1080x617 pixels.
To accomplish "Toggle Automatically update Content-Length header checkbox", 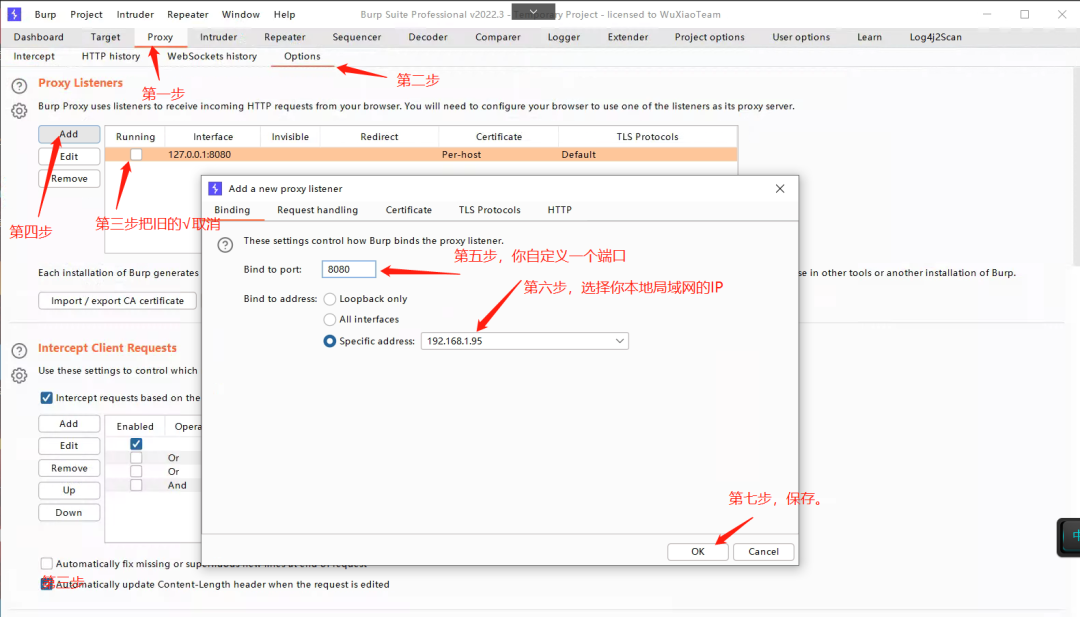I will click(x=46, y=585).
